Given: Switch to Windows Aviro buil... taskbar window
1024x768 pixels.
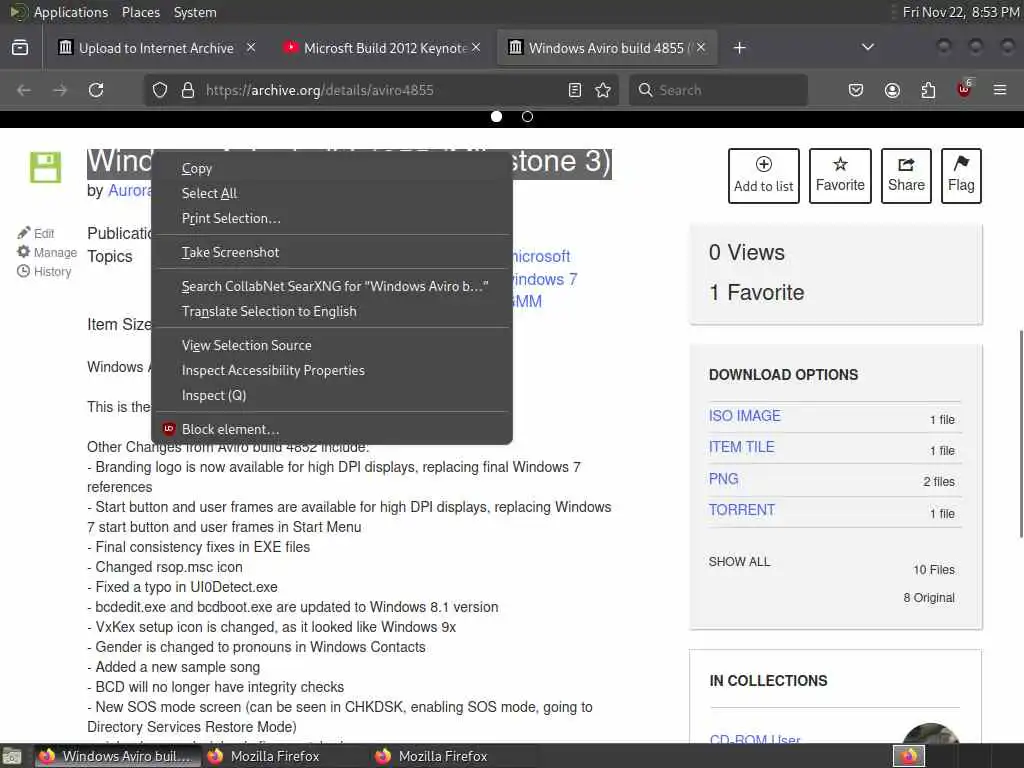Looking at the screenshot, I should click(116, 756).
